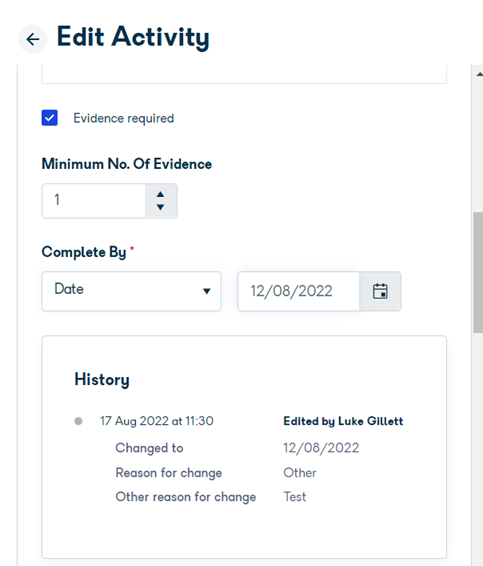The height and width of the screenshot is (566, 483).
Task: Go back using the arrow button
Action: (33, 39)
